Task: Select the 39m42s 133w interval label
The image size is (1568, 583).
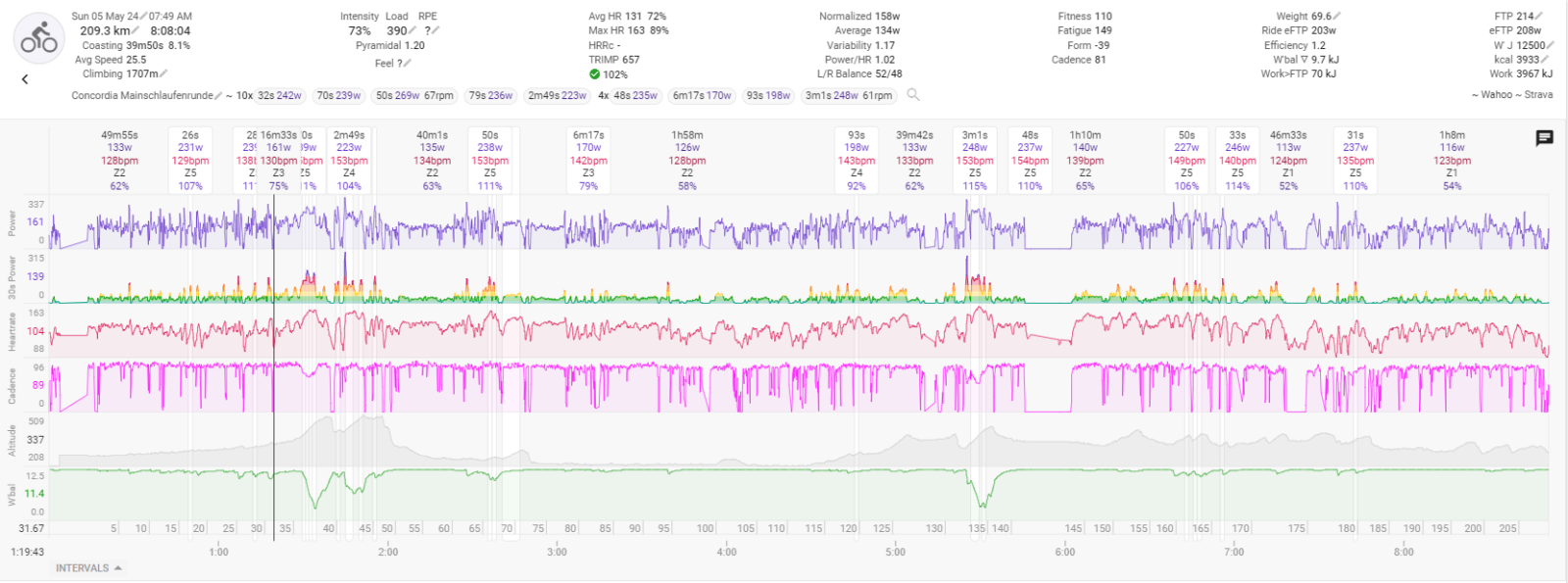Action: point(914,160)
